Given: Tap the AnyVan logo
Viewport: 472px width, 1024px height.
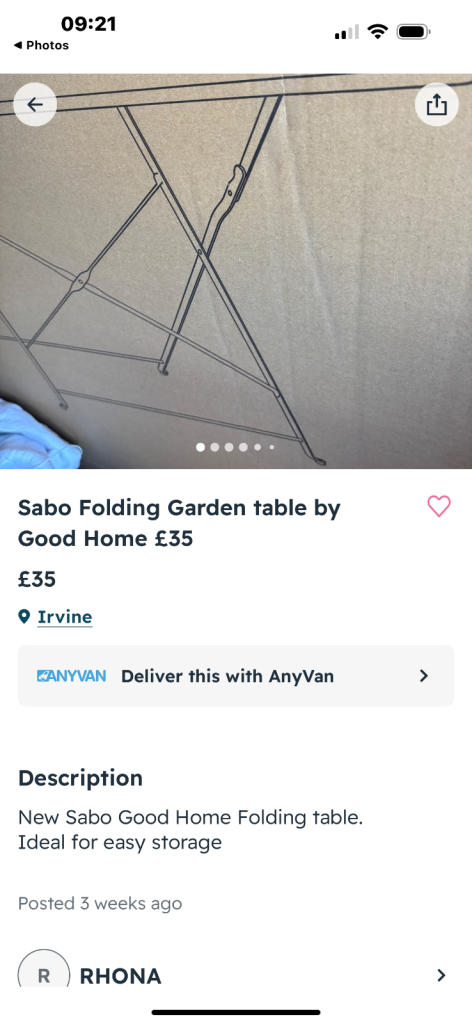Looking at the screenshot, I should [72, 675].
